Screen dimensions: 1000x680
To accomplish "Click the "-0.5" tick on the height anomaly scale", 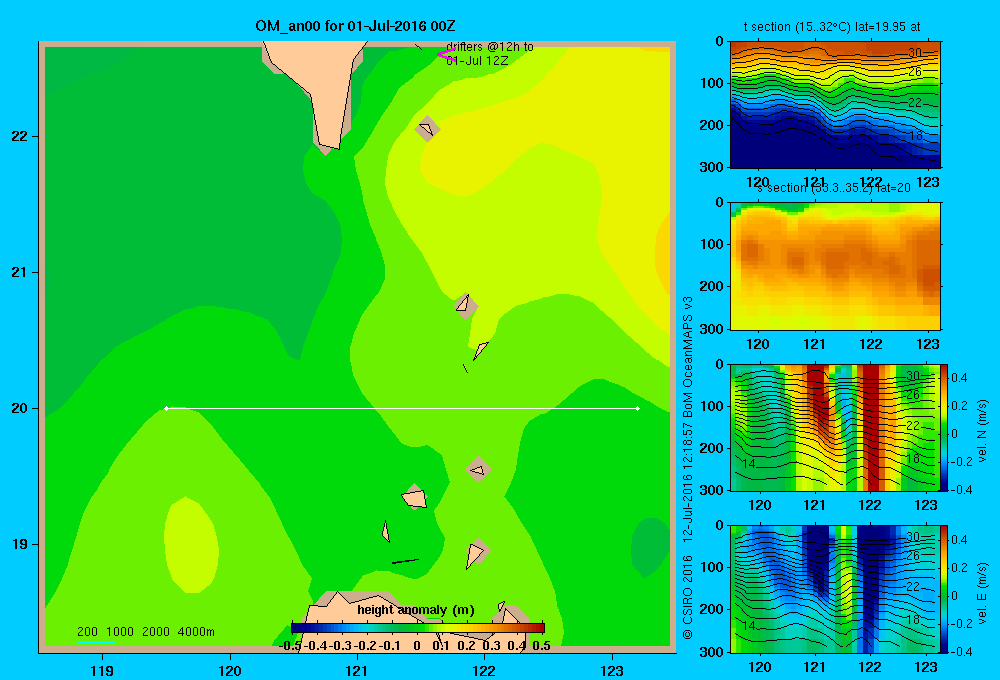I will click(x=290, y=646).
